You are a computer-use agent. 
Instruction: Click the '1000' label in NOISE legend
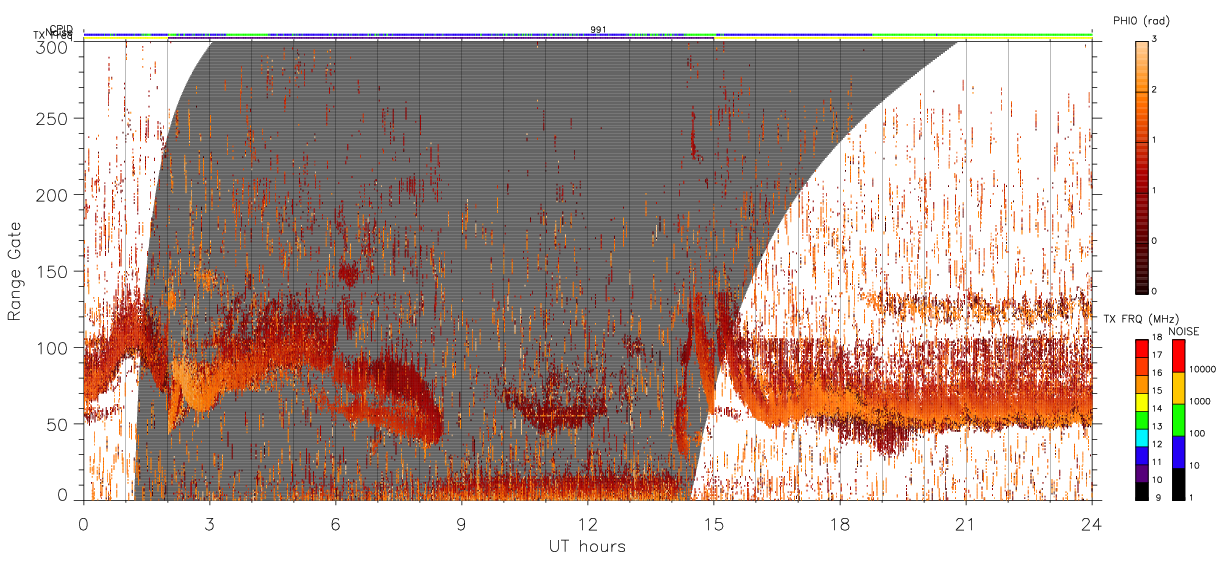(1198, 401)
